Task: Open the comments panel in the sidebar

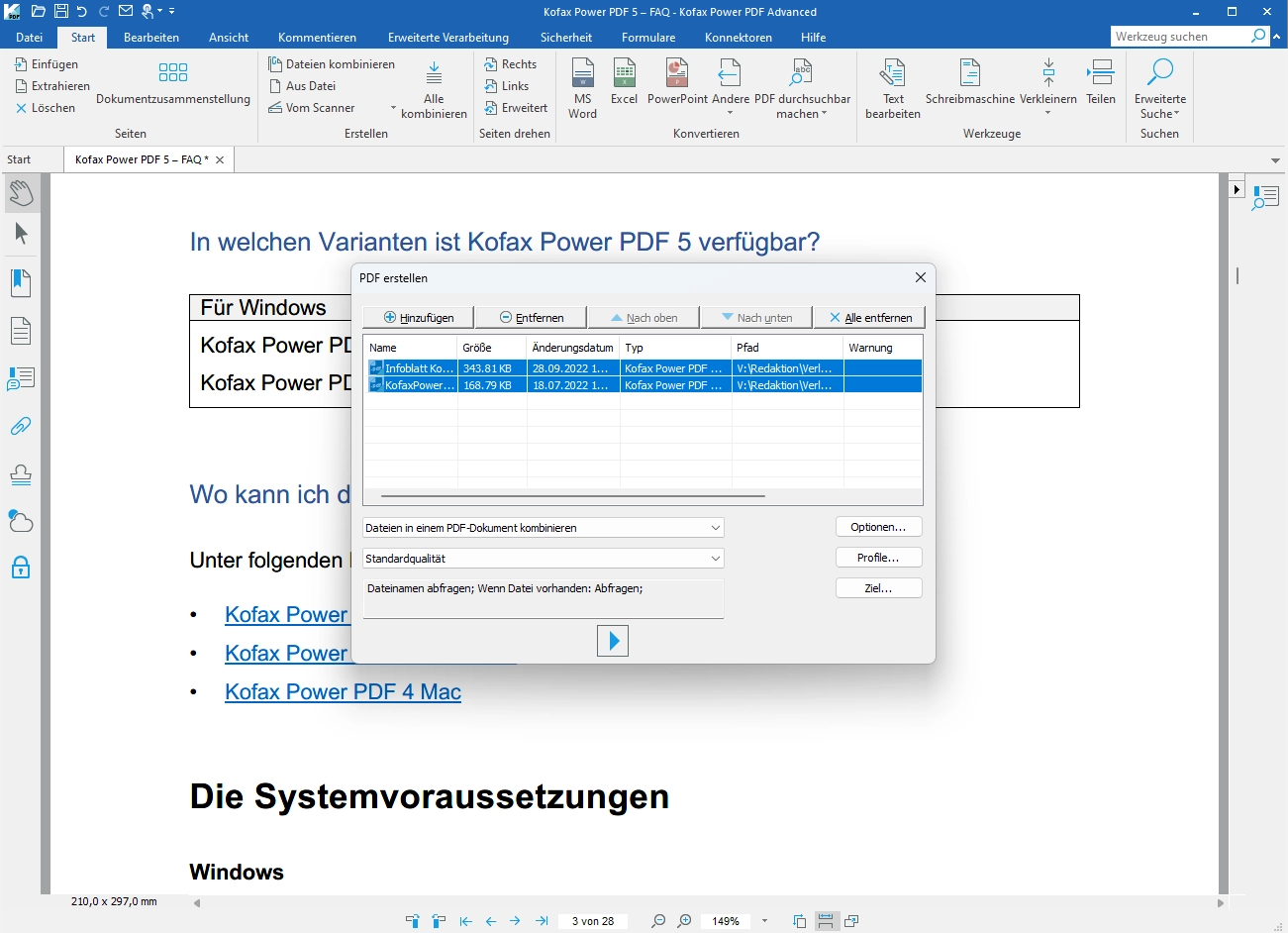Action: click(x=21, y=378)
